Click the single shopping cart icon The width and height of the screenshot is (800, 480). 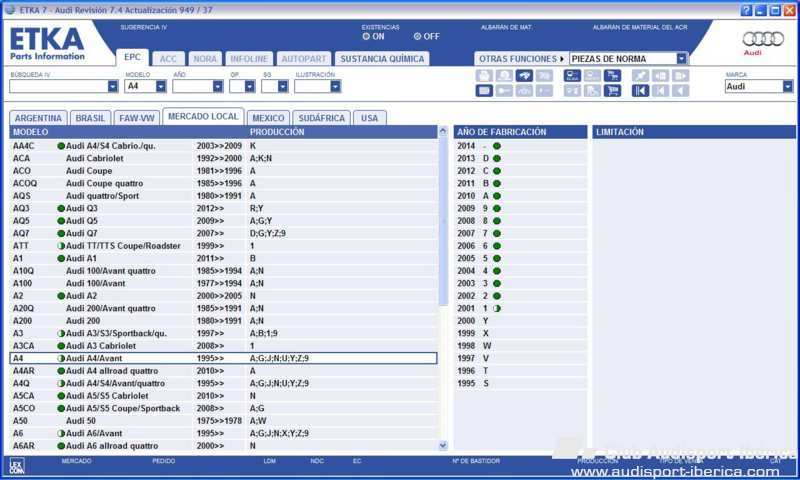612,91
